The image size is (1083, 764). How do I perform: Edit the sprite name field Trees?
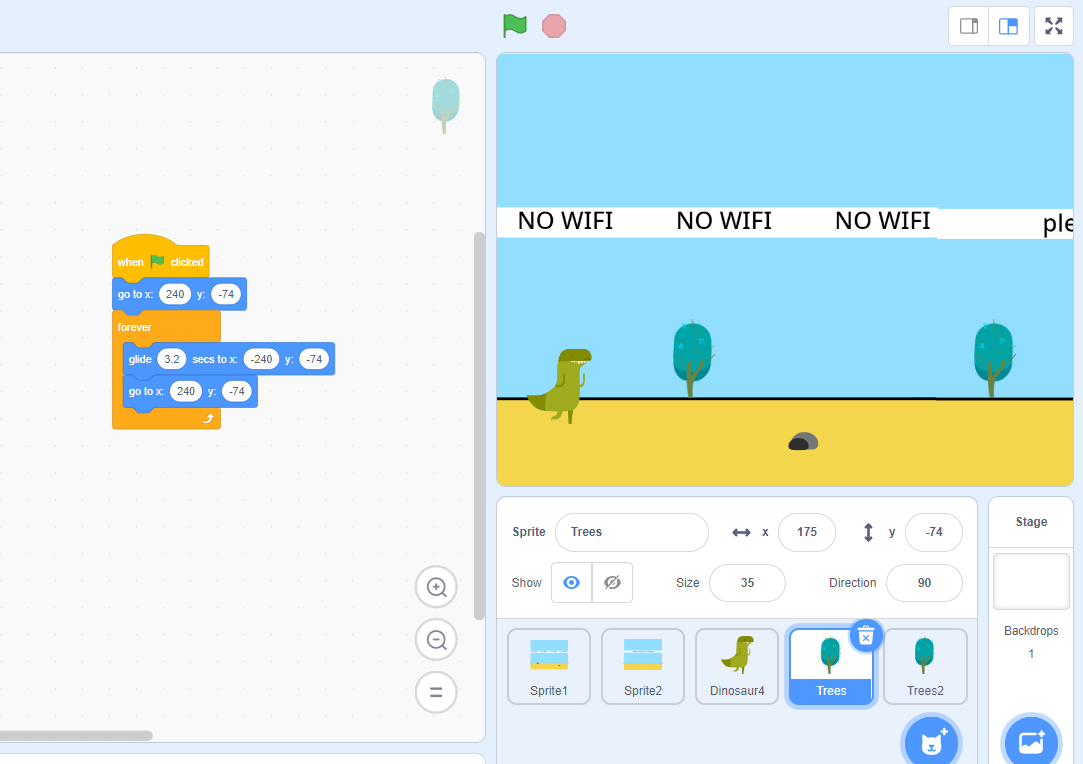click(631, 532)
